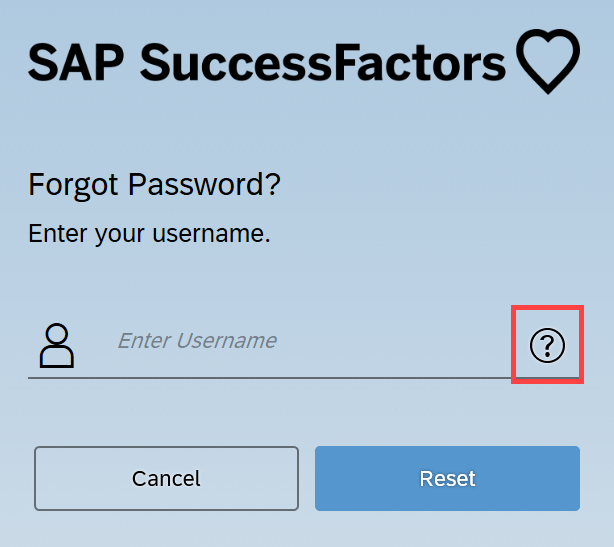Image resolution: width=614 pixels, height=547 pixels.
Task: Click the blue Reset button
Action: pos(447,478)
